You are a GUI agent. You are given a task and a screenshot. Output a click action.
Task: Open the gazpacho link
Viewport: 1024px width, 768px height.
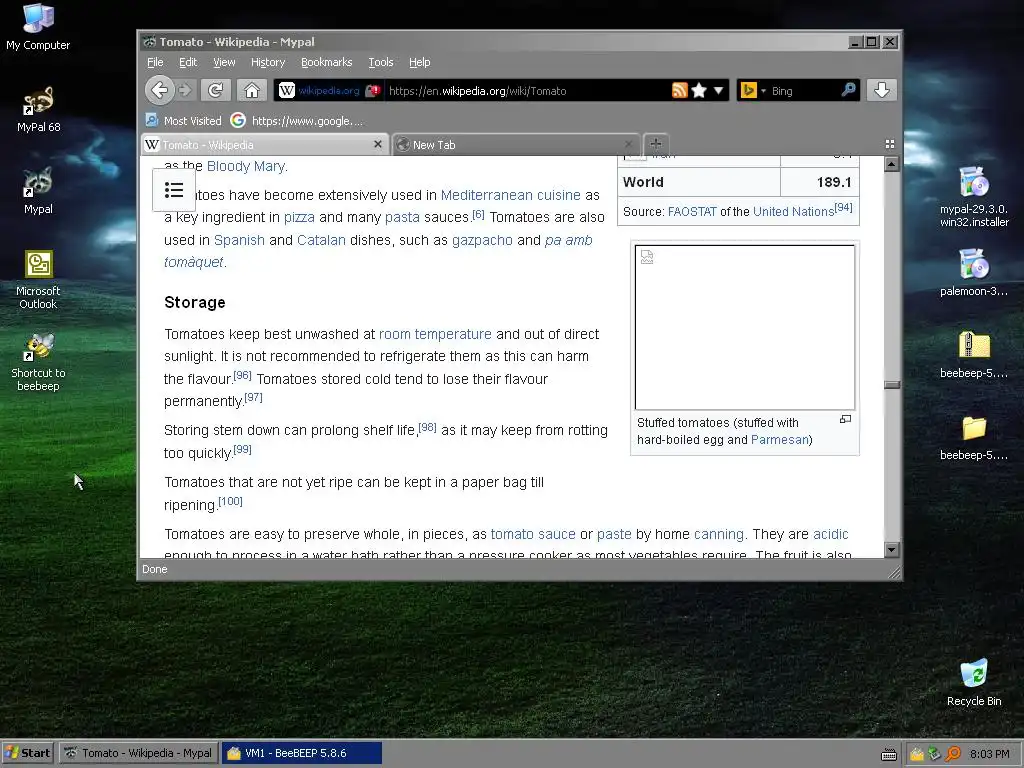[x=482, y=240]
